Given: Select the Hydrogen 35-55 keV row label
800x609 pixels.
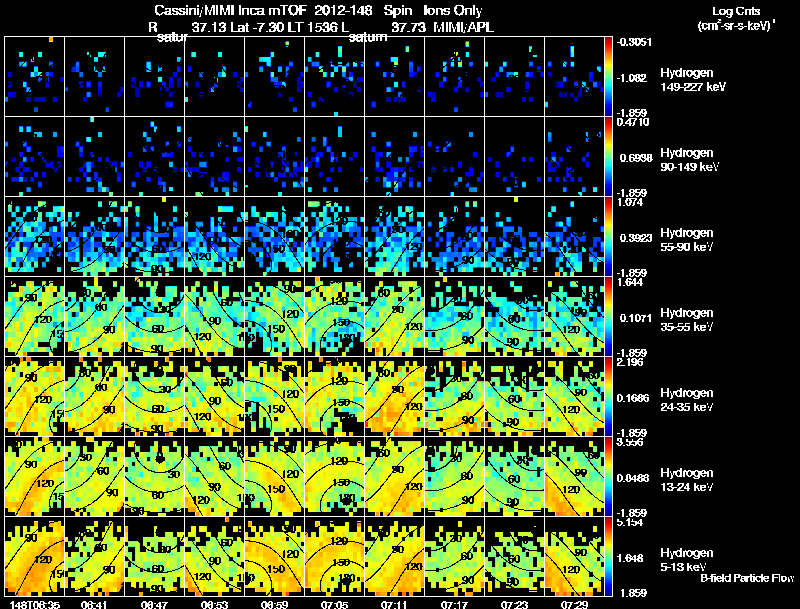Looking at the screenshot, I should (687, 320).
